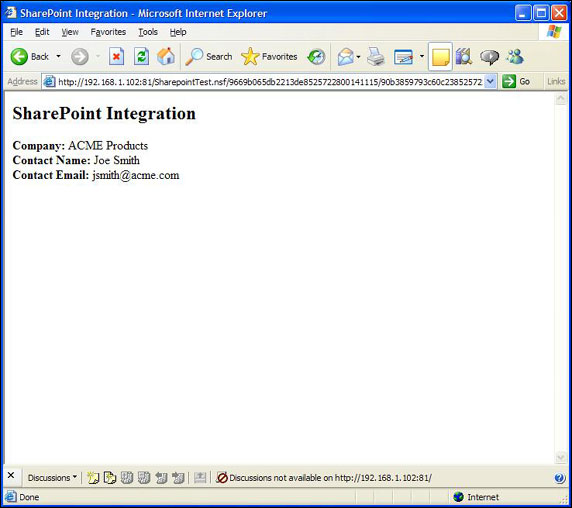Screen dimensions: 572x508
Task: Expand the Discussions dropdown menu
Action: tap(52, 477)
